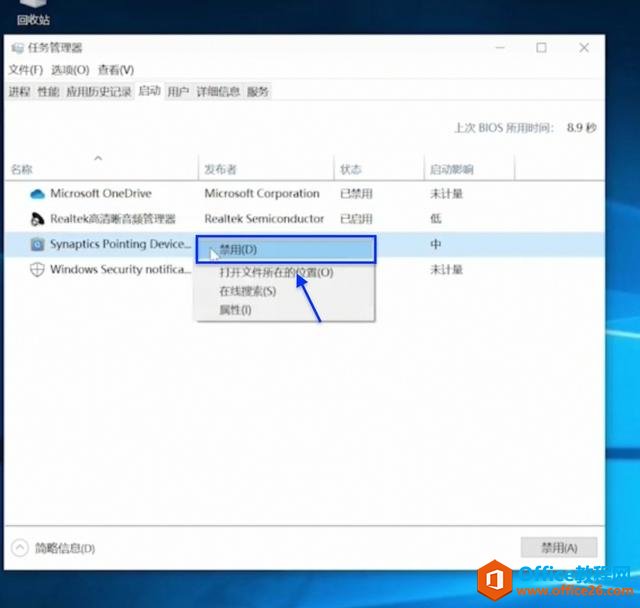
Task: Maximize the Task Manager window
Action: pyautogui.click(x=541, y=48)
